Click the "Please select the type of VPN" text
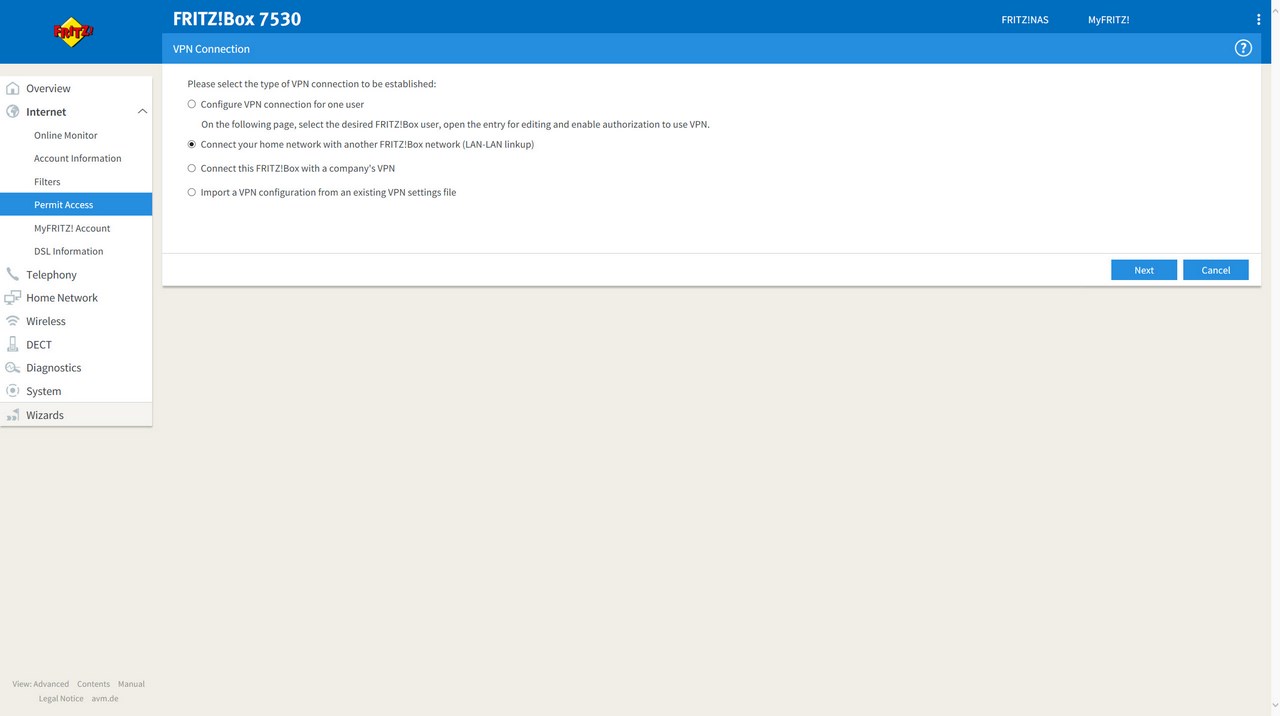 [x=312, y=84]
